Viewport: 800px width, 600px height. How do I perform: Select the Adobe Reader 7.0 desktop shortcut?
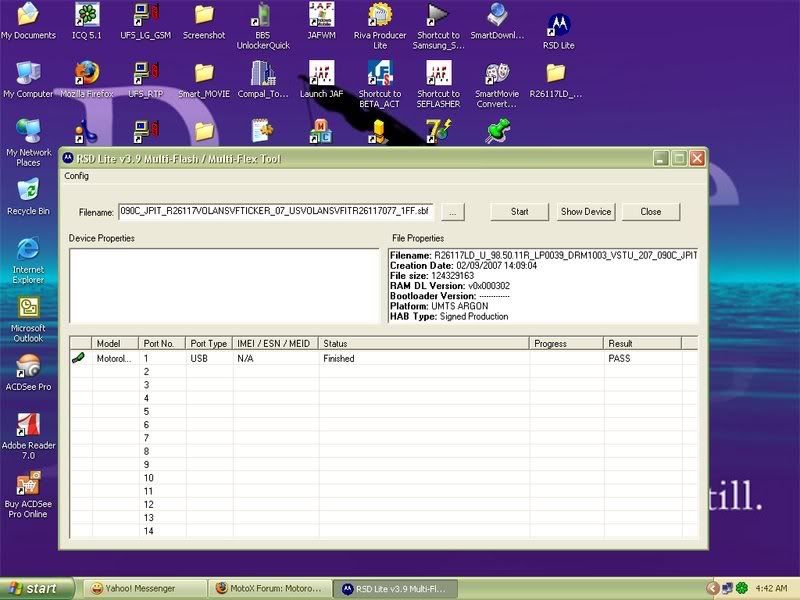pyautogui.click(x=29, y=436)
